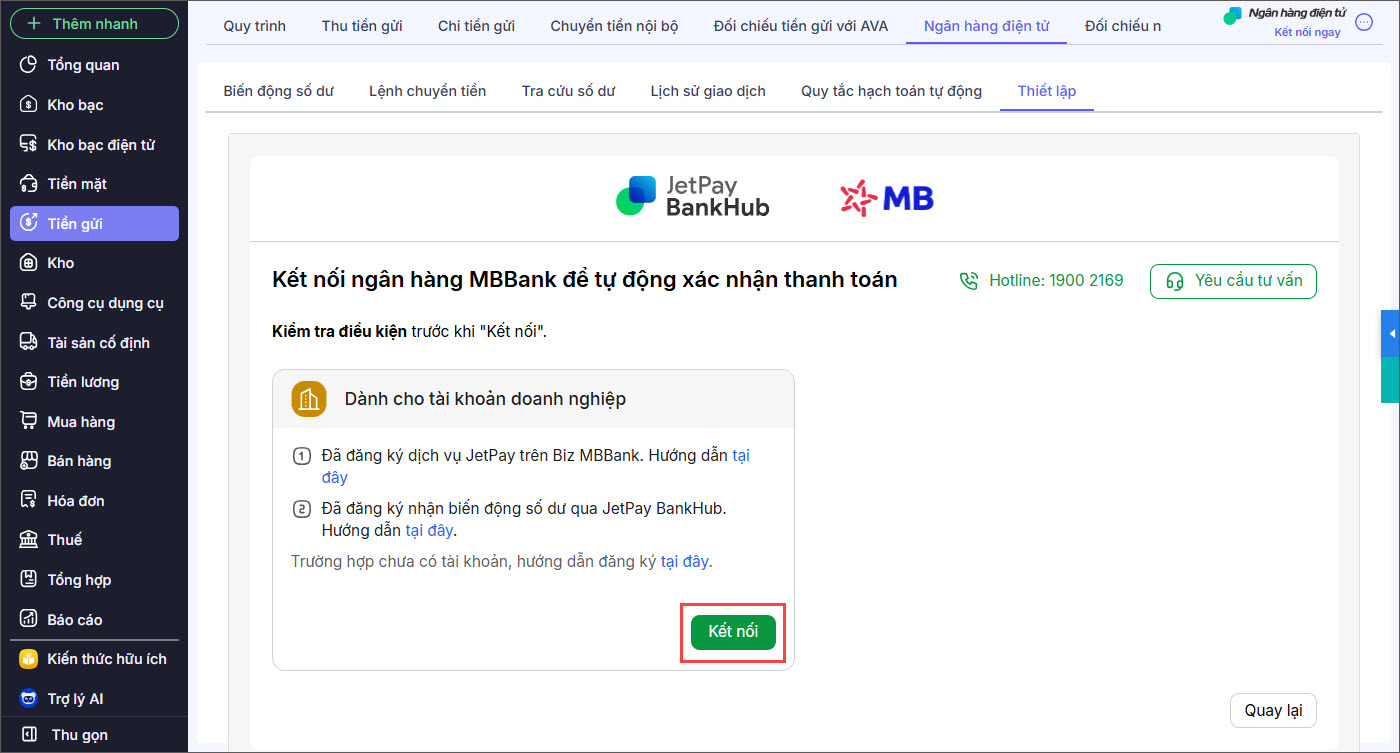Select the Ngân hàng điện tử tab

tap(987, 26)
